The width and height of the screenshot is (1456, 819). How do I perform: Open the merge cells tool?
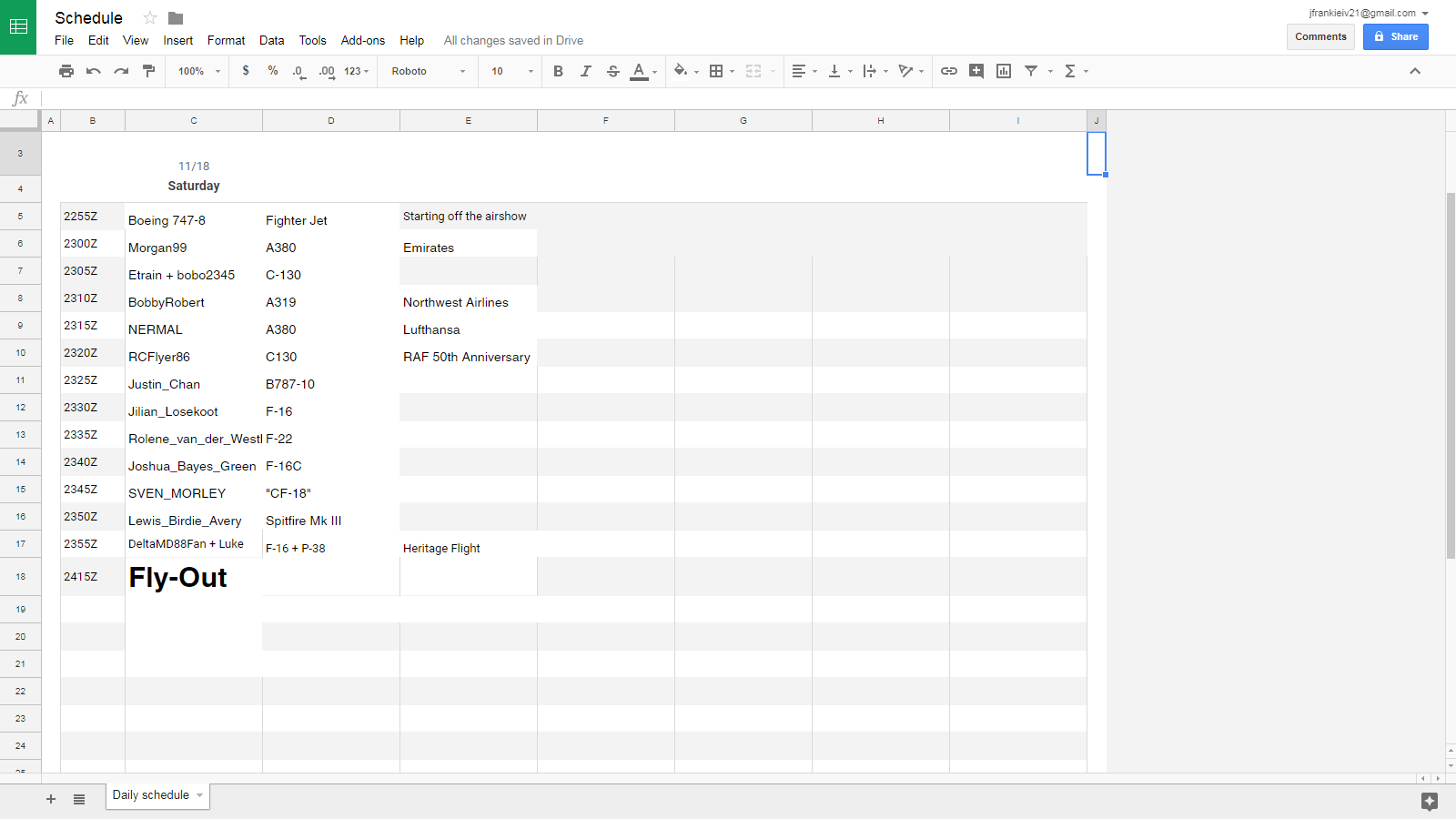753,71
